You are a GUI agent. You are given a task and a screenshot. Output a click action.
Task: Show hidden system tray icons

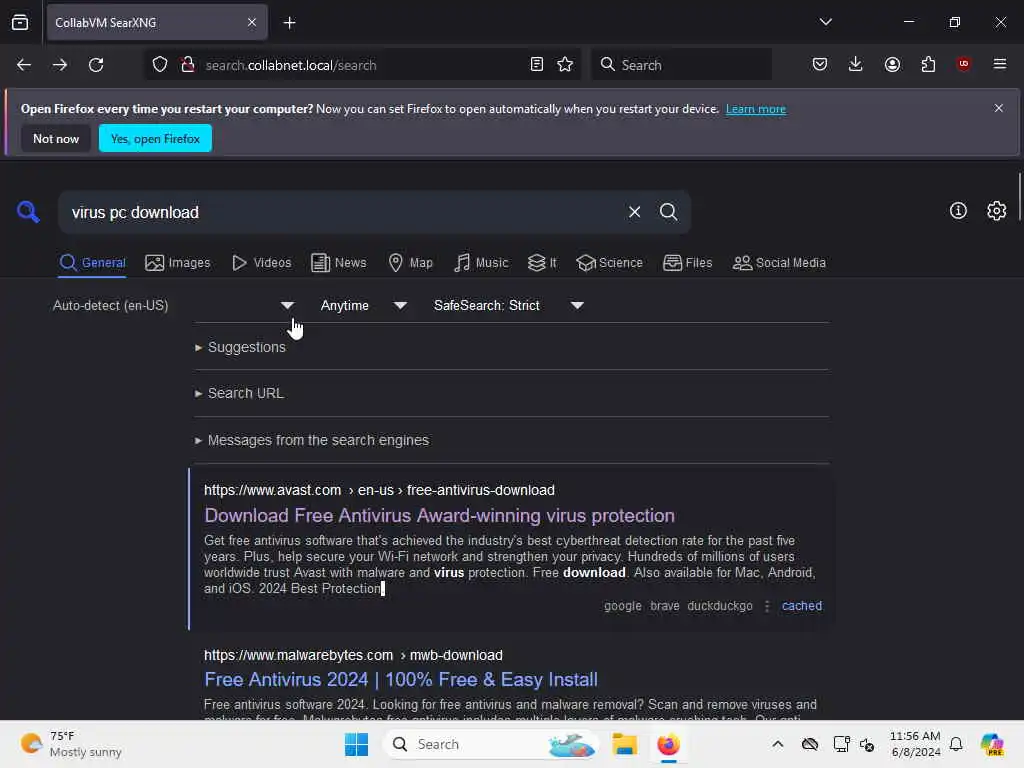coord(777,744)
